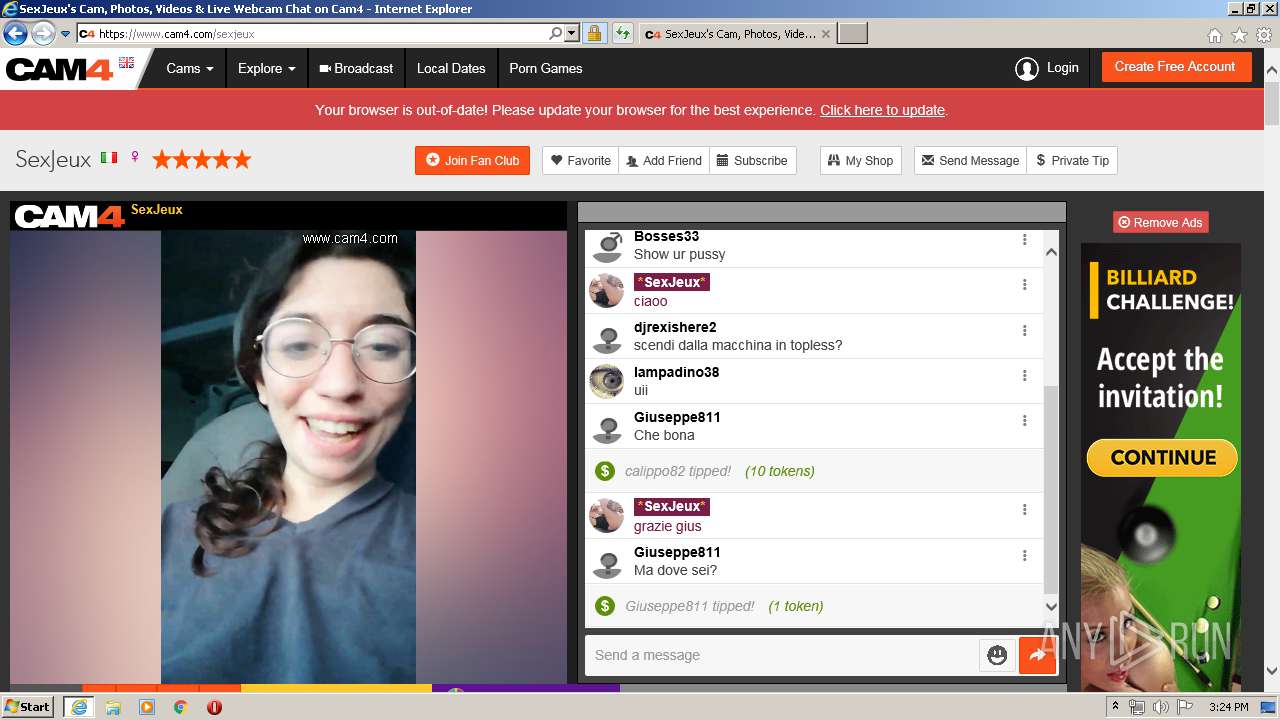1280x720 pixels.
Task: Open options menu for djrexishere2 message
Action: pos(1024,331)
